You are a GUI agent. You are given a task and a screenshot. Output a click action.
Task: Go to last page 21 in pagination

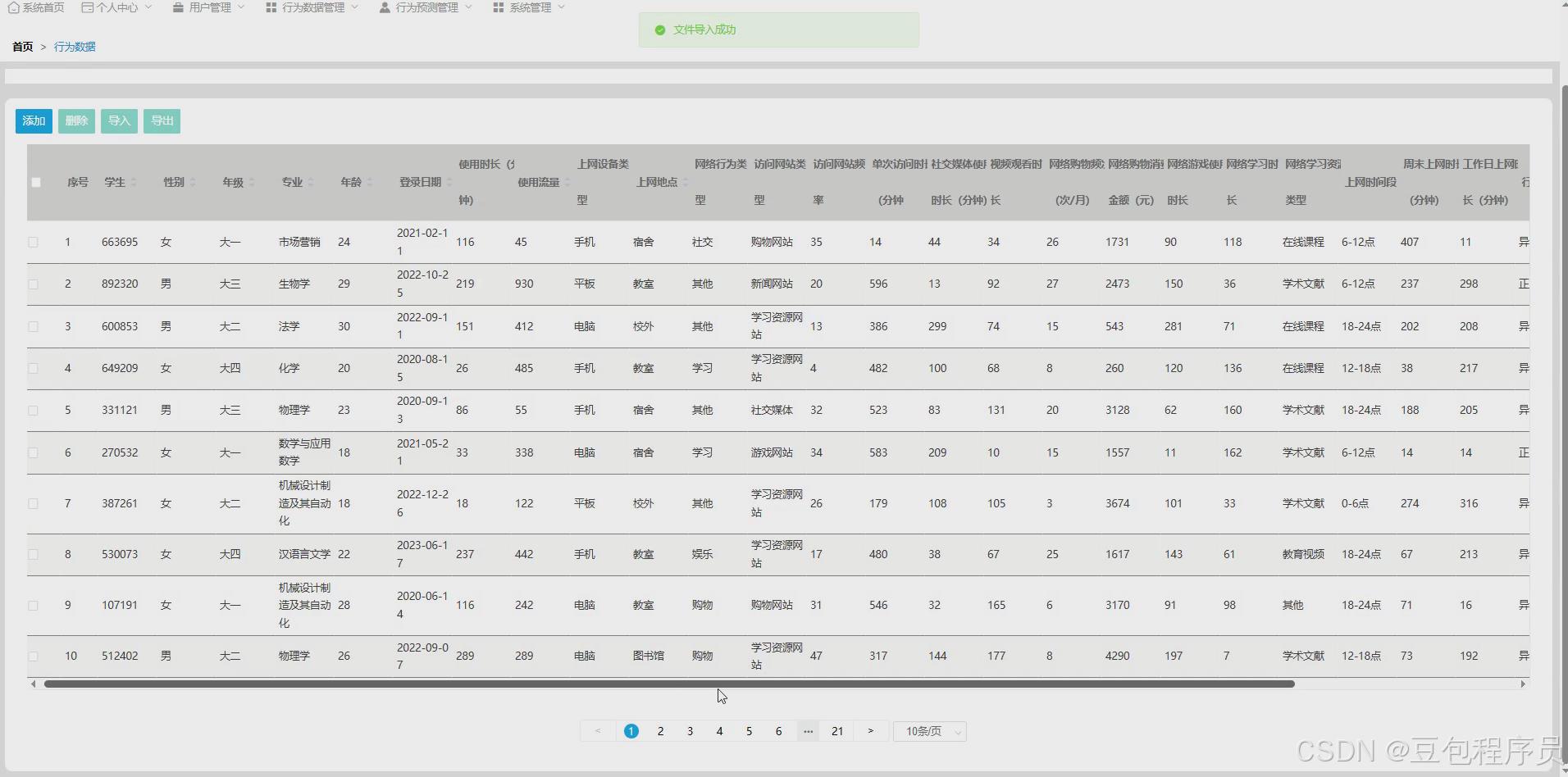[837, 731]
